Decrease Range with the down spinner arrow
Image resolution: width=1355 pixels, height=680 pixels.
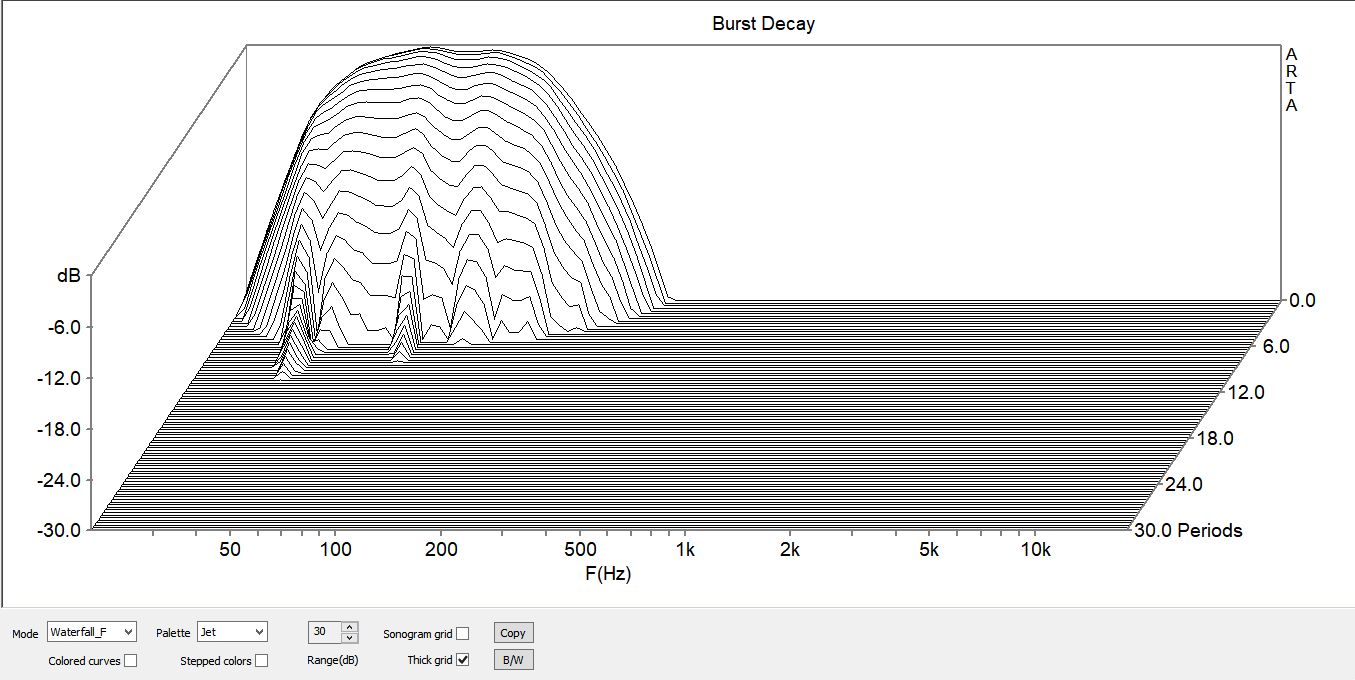(x=349, y=638)
